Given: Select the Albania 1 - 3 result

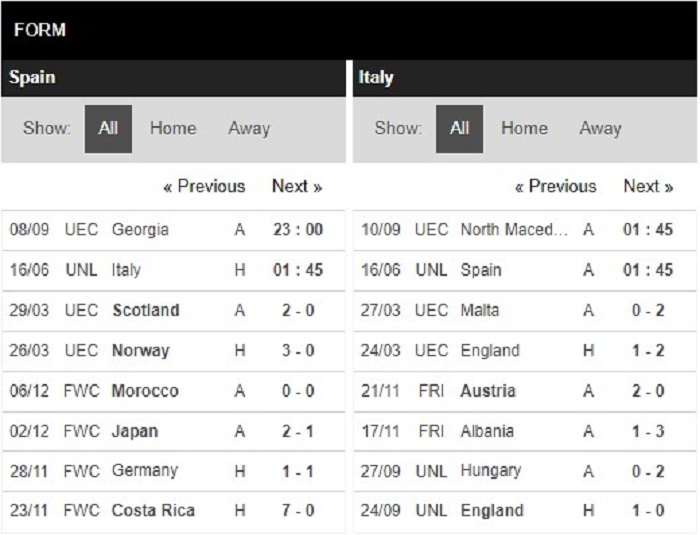Looking at the screenshot, I should click(648, 431).
